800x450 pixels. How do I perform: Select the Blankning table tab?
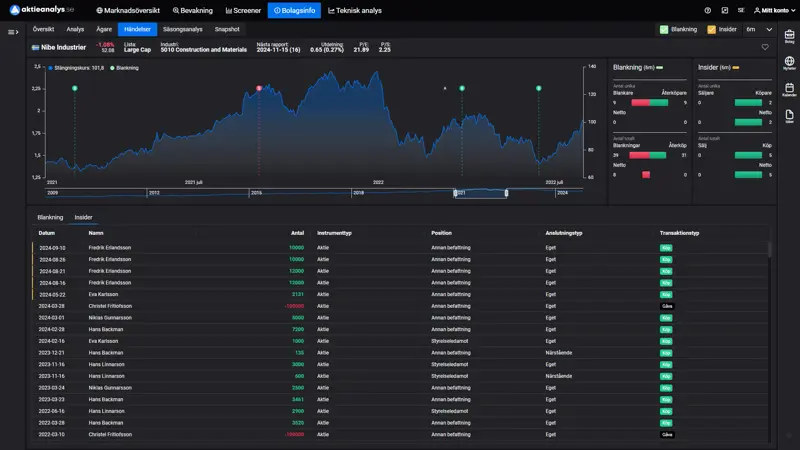50,217
